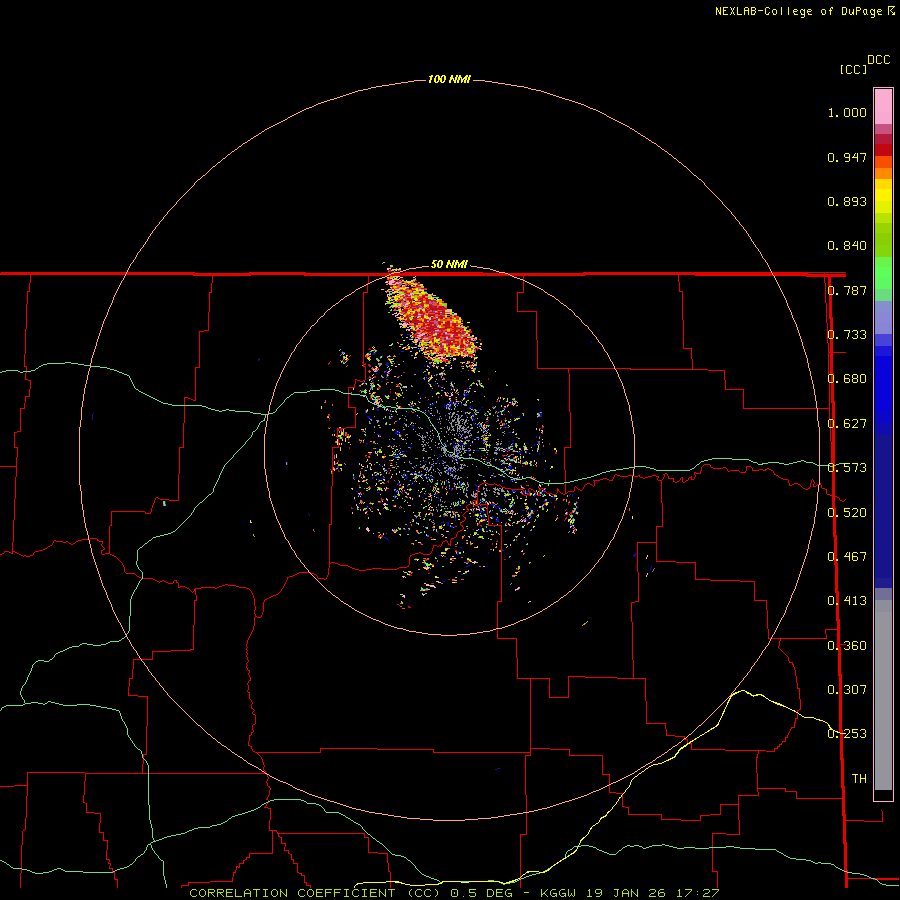
Task: Pick the light pink swatch at the top of the color bar
Action: 883,107
